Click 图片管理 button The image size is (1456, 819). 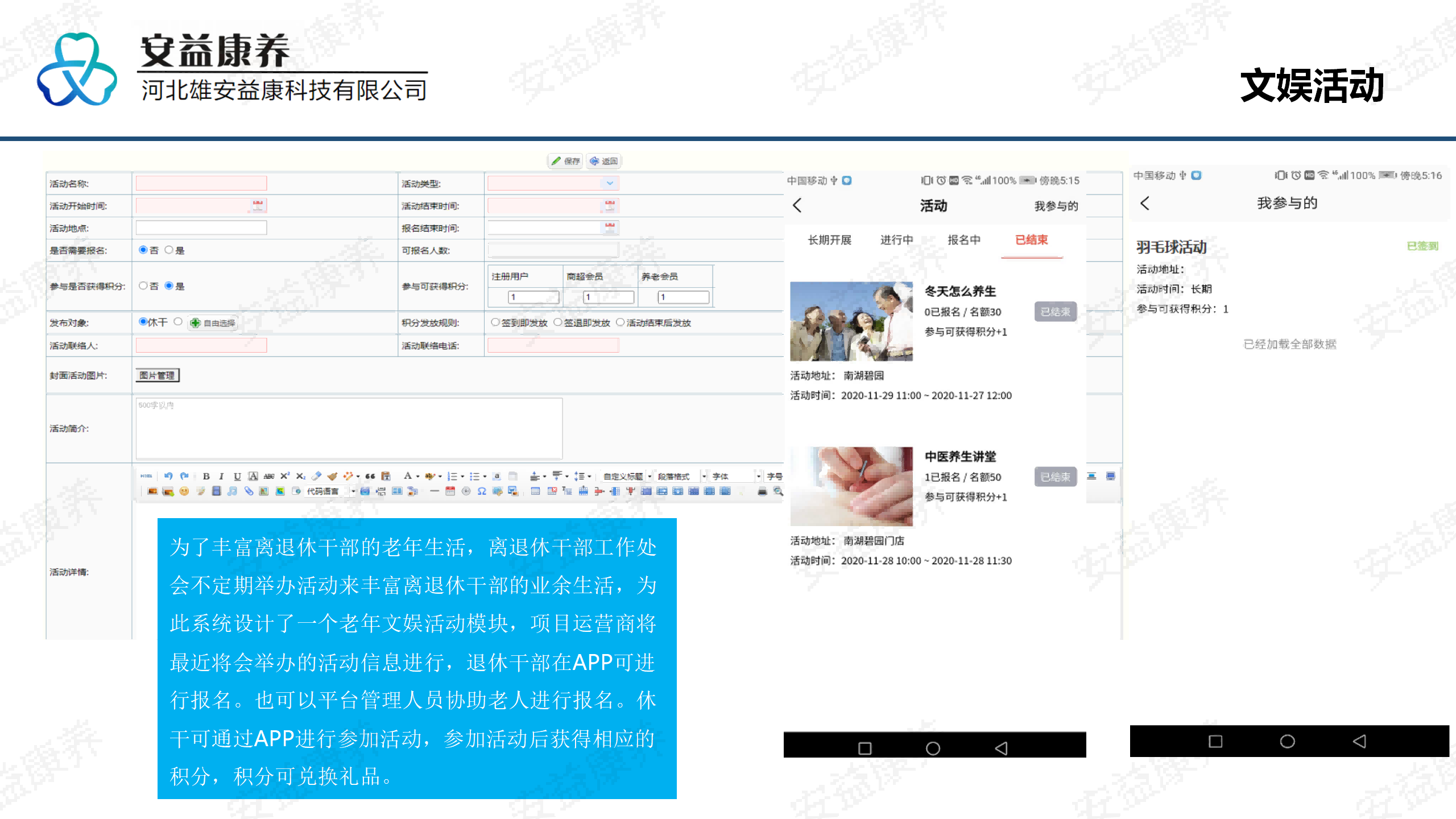(158, 375)
